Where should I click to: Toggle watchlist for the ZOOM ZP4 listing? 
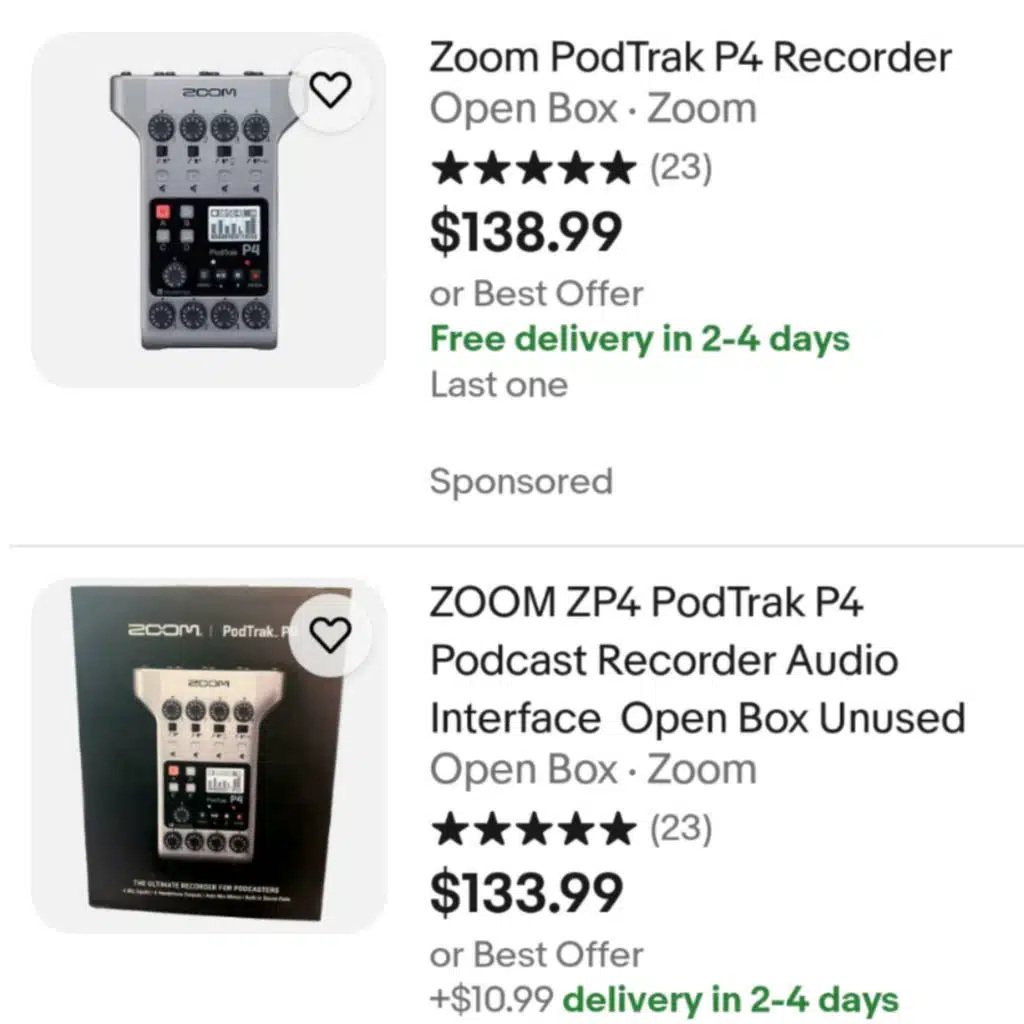pos(330,632)
